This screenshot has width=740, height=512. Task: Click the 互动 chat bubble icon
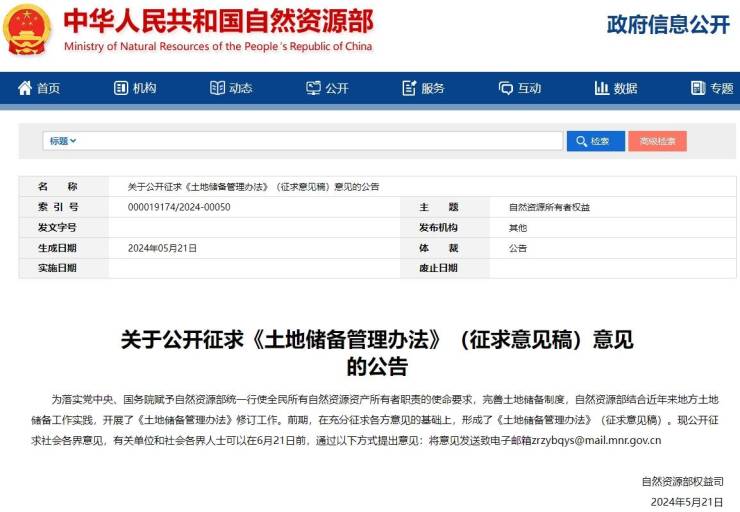click(505, 88)
